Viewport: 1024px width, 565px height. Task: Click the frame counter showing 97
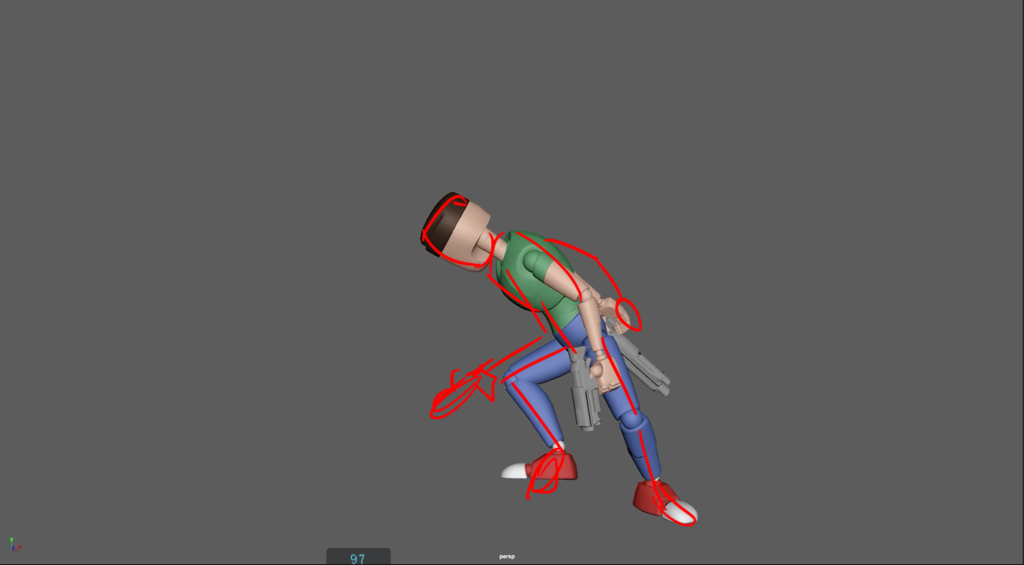pos(358,558)
